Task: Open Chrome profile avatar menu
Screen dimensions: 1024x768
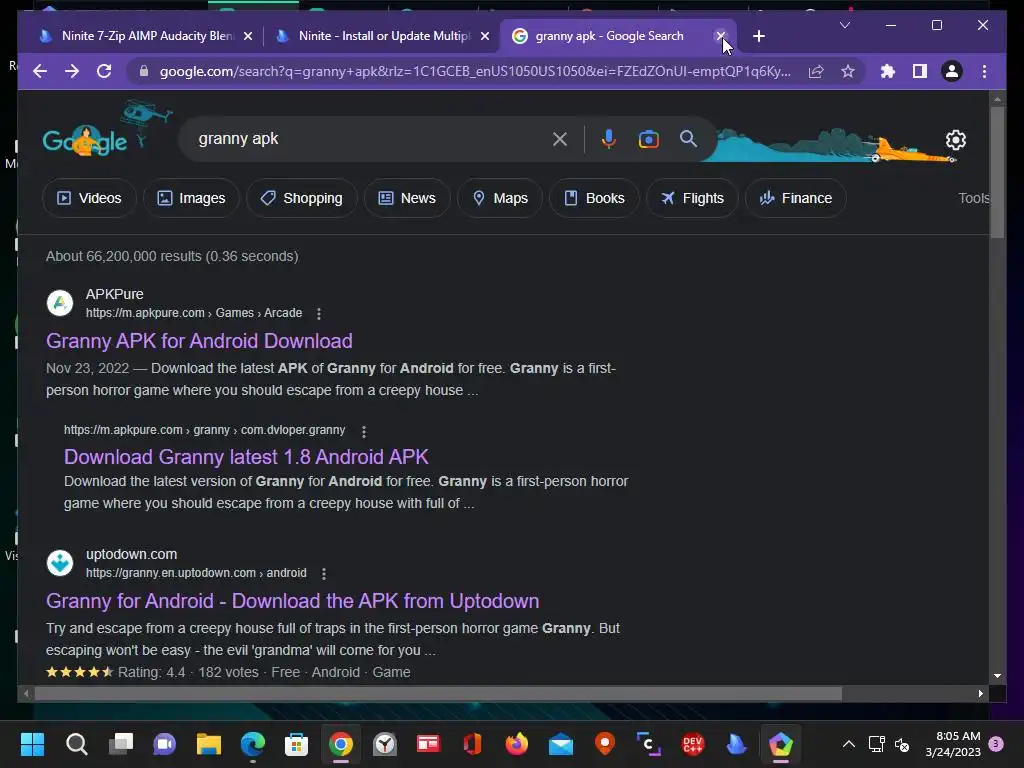Action: tap(952, 71)
